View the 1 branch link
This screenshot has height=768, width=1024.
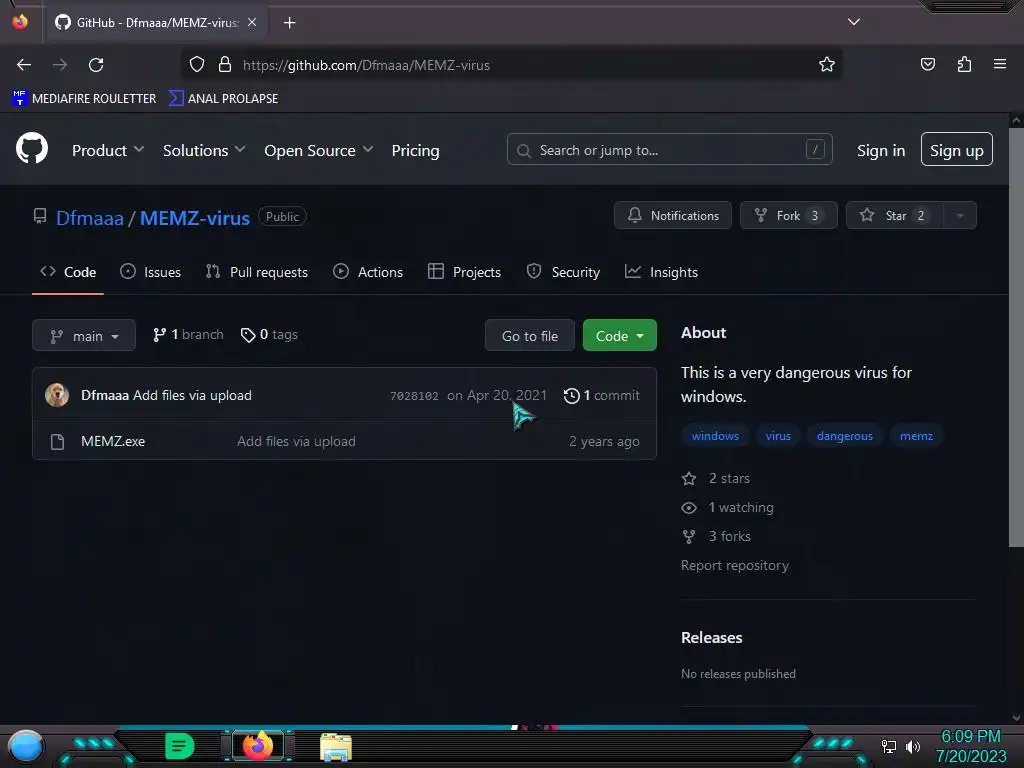[188, 334]
